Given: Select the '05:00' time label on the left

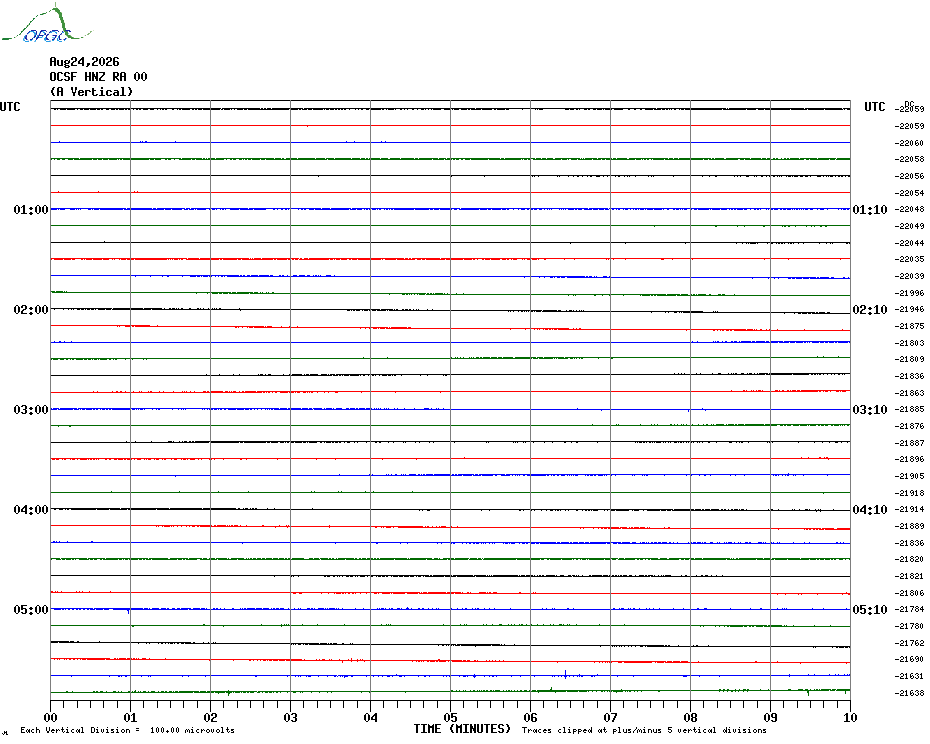Looking at the screenshot, I should click(x=31, y=610).
